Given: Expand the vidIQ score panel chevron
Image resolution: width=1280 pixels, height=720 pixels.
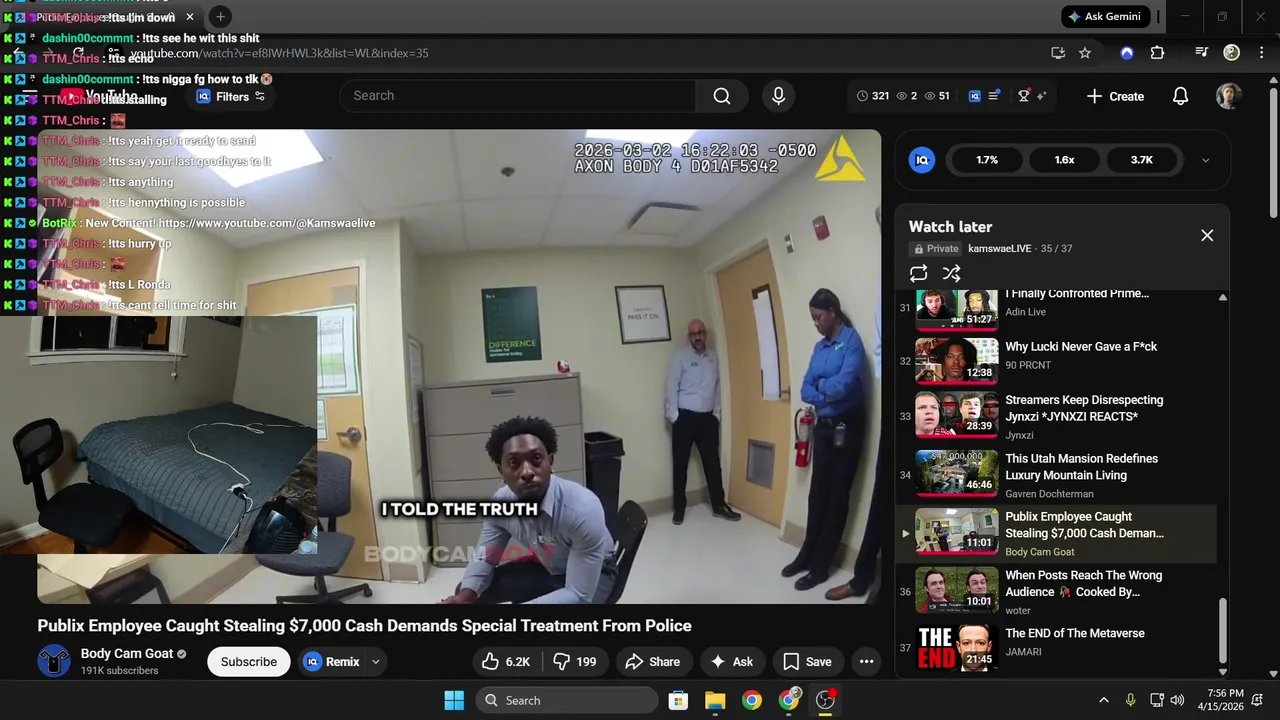Looking at the screenshot, I should click(x=1205, y=160).
